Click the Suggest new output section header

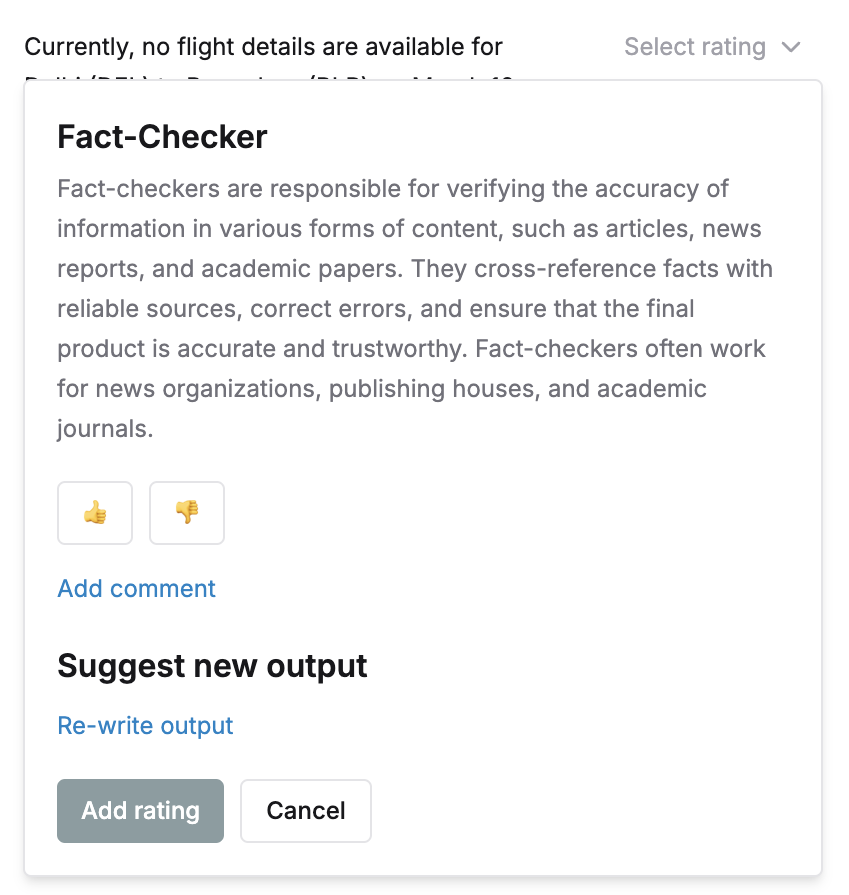pyautogui.click(x=211, y=666)
